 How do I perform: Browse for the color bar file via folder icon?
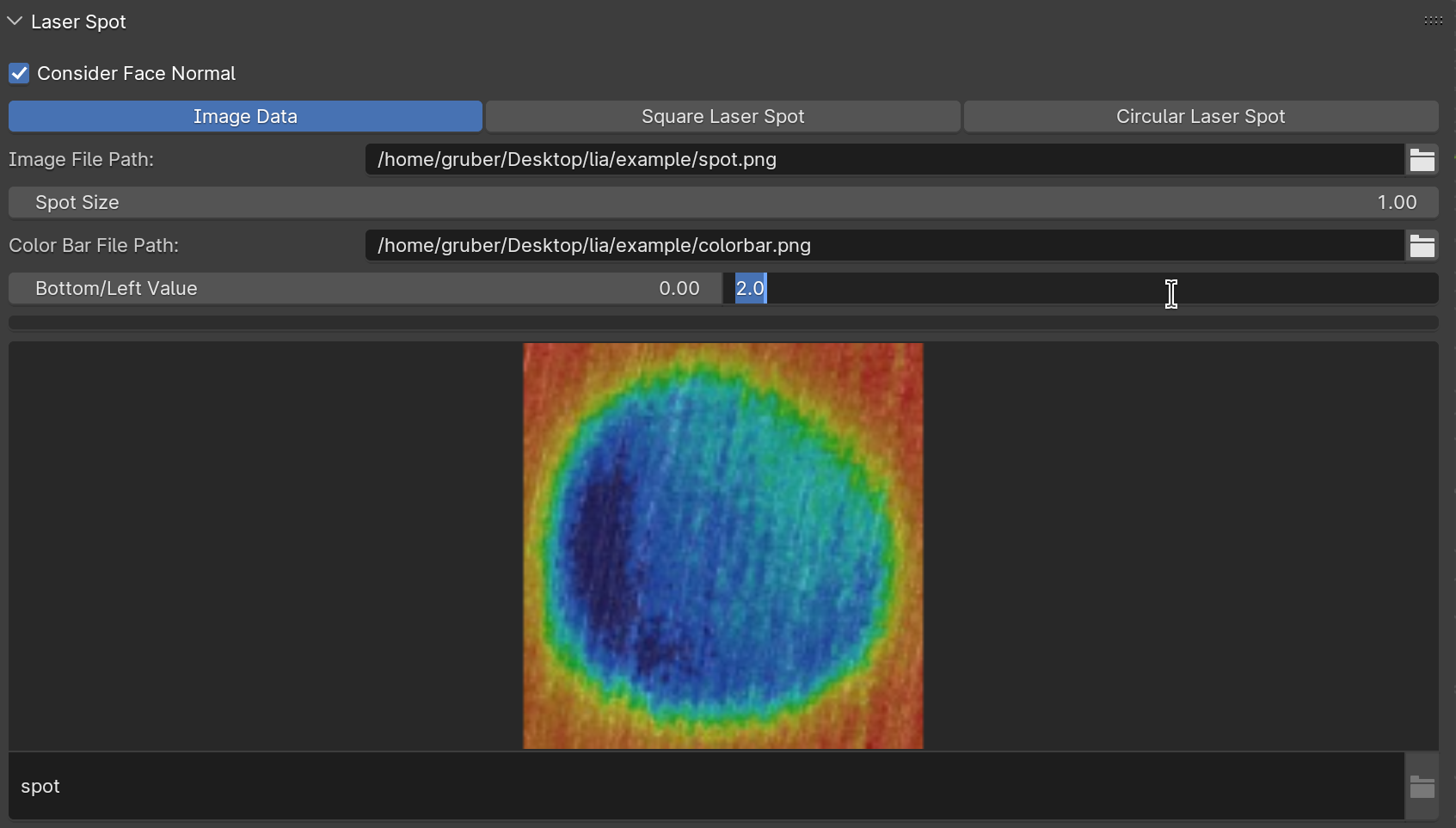click(1422, 245)
